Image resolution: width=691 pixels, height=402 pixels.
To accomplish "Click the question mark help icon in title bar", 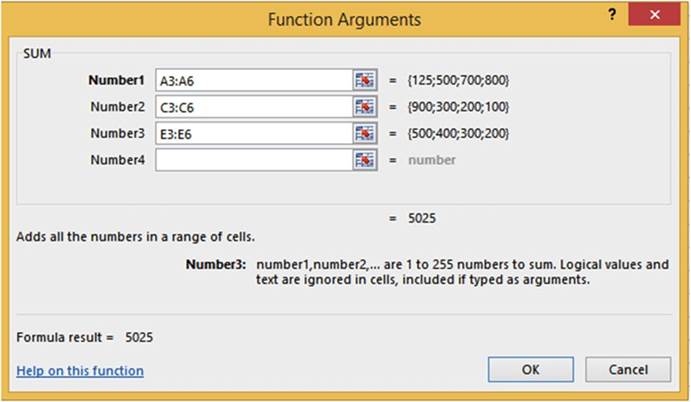I will (611, 17).
